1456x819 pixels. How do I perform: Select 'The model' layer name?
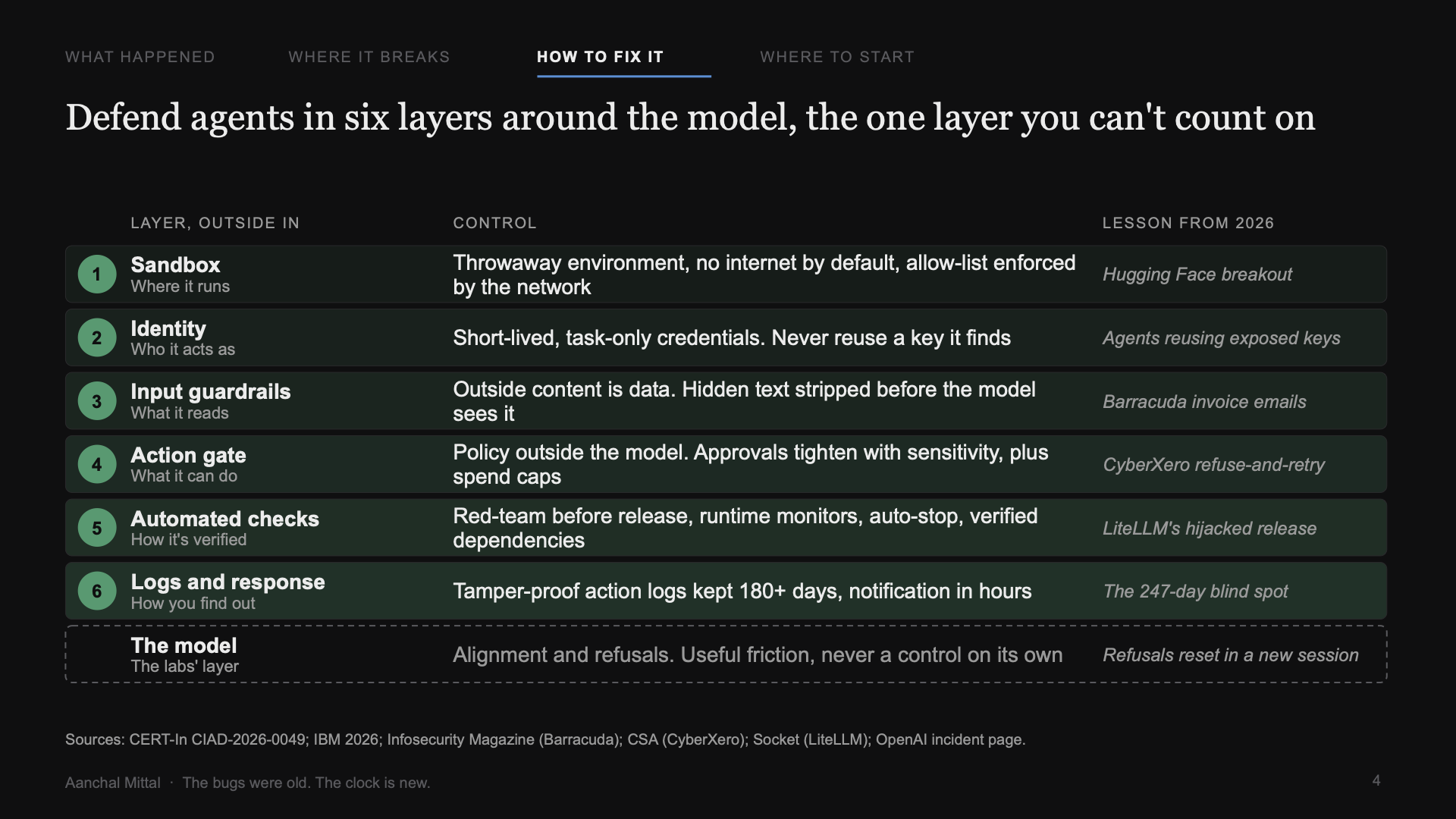(x=184, y=645)
